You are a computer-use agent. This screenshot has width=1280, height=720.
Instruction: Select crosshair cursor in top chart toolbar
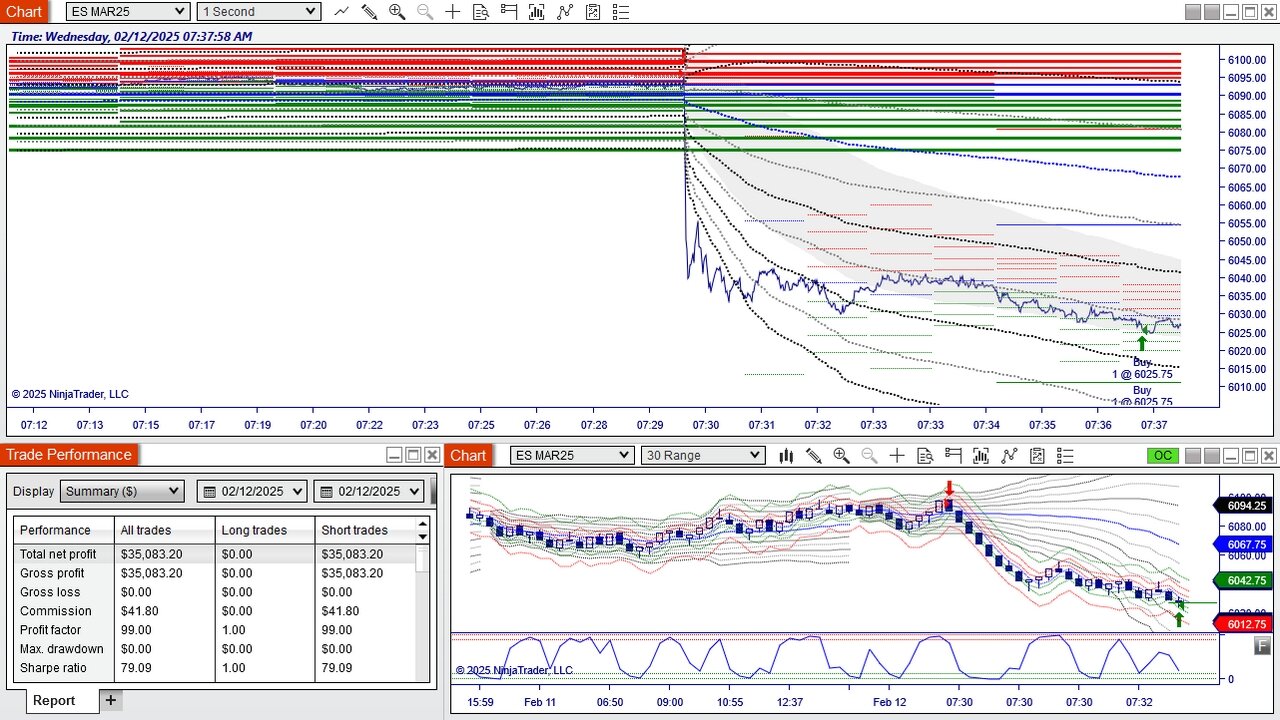(x=453, y=12)
